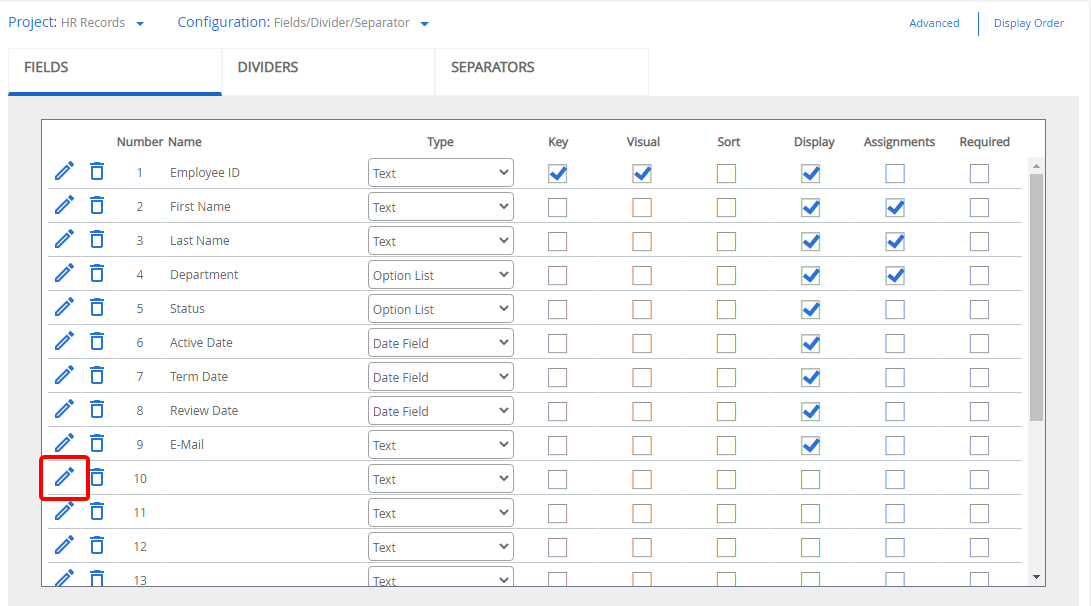The height and width of the screenshot is (606, 1091).
Task: Open the Configuration selector dropdown
Action: [x=425, y=24]
